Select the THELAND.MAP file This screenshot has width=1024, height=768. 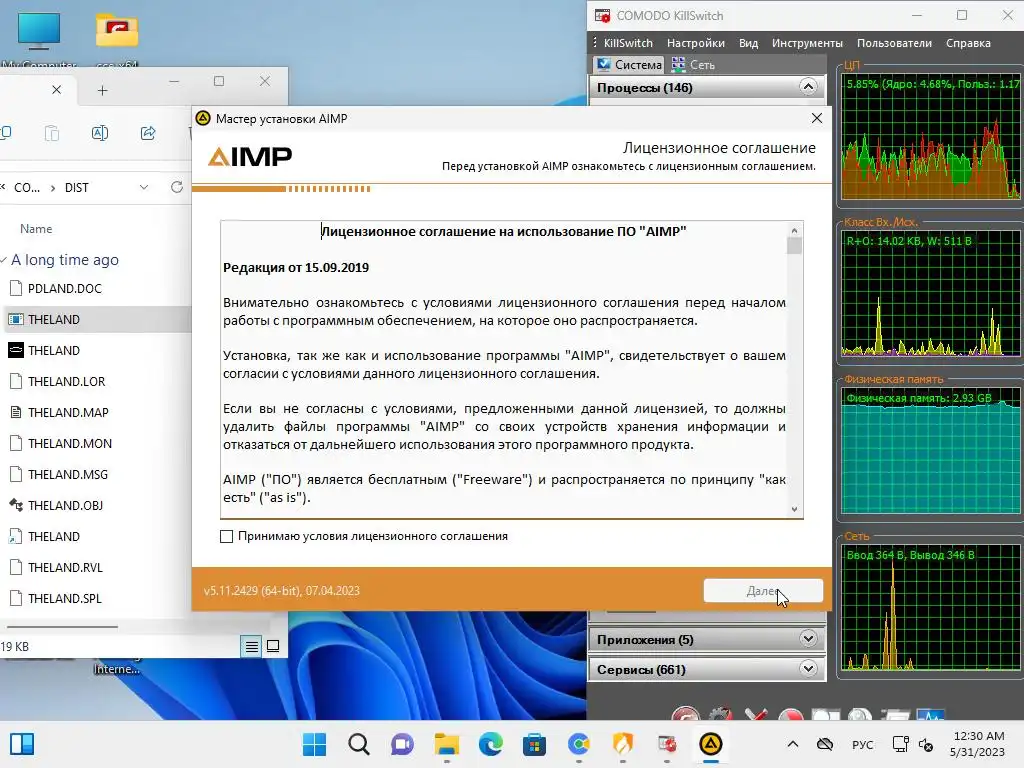[x=68, y=413]
